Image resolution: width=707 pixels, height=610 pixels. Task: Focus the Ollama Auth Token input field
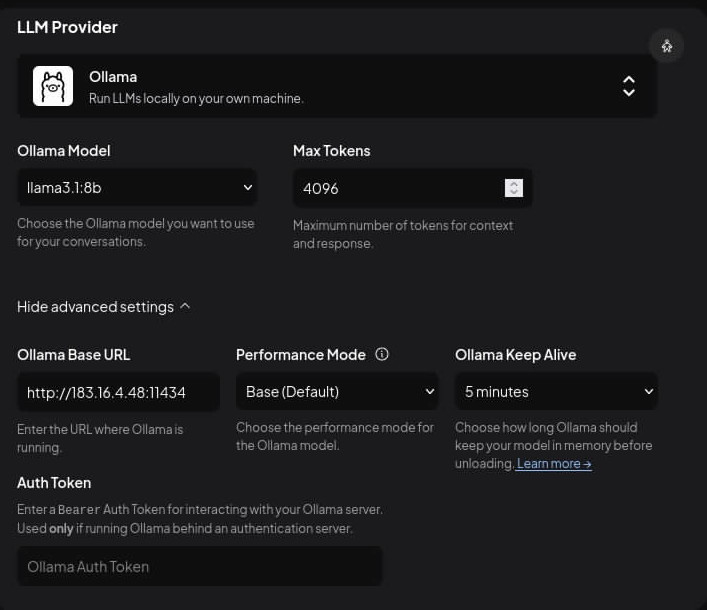(199, 566)
